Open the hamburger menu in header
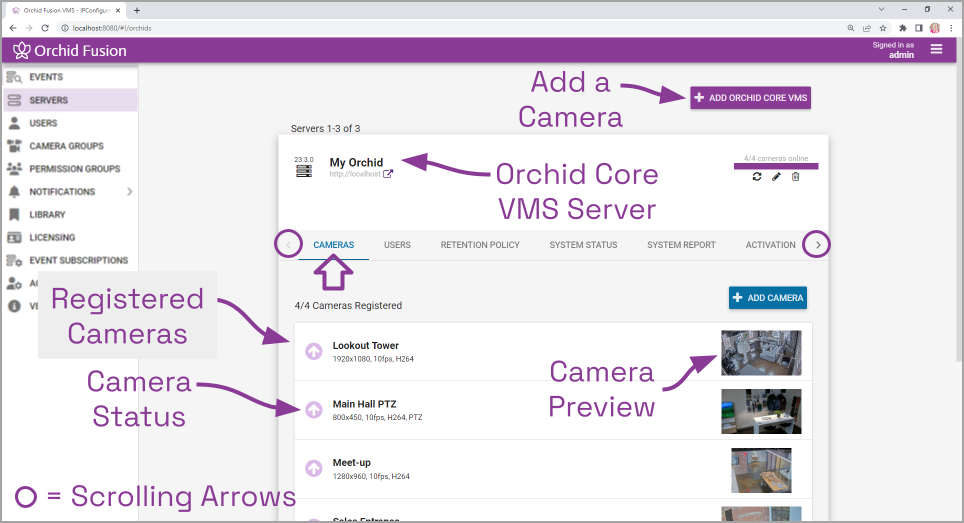The height and width of the screenshot is (523, 964). [x=936, y=49]
